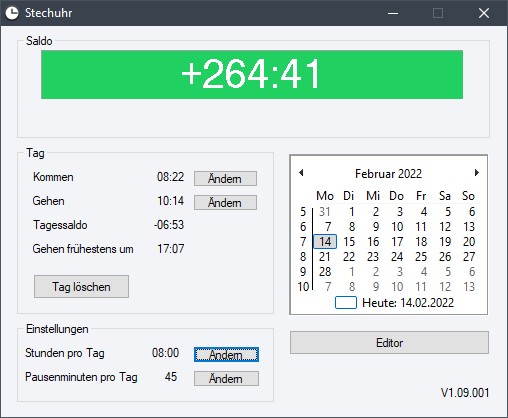Screen dimensions: 508x418
Task: Minimize the Stechuhr window
Action: coord(393,13)
